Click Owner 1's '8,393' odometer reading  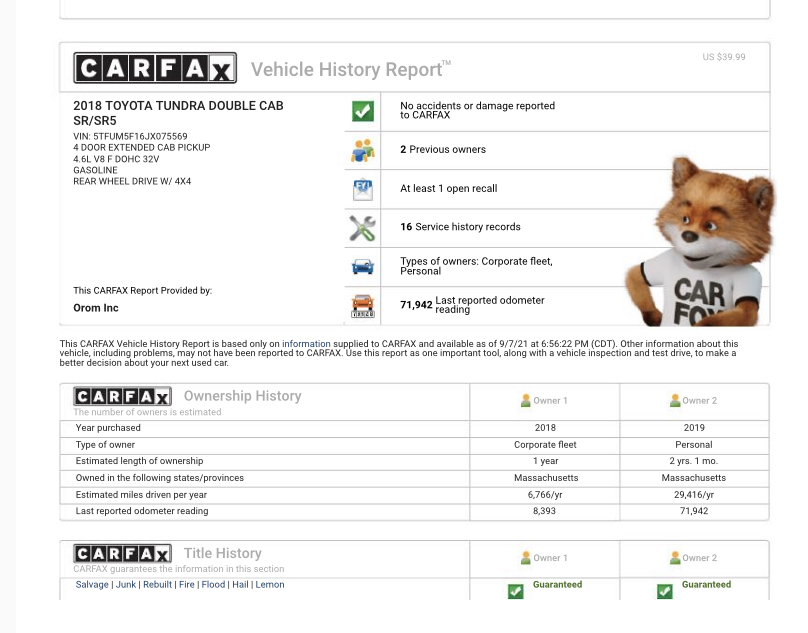tap(545, 511)
